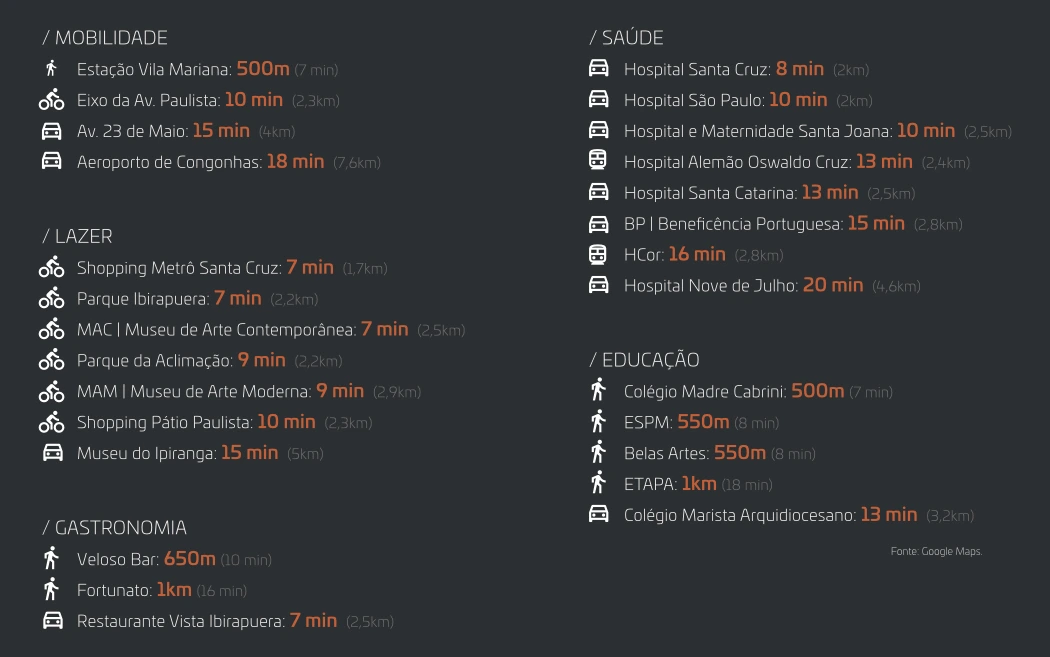Click the car icon beside Museu do Ipiranga
Image resolution: width=1050 pixels, height=657 pixels.
click(52, 453)
